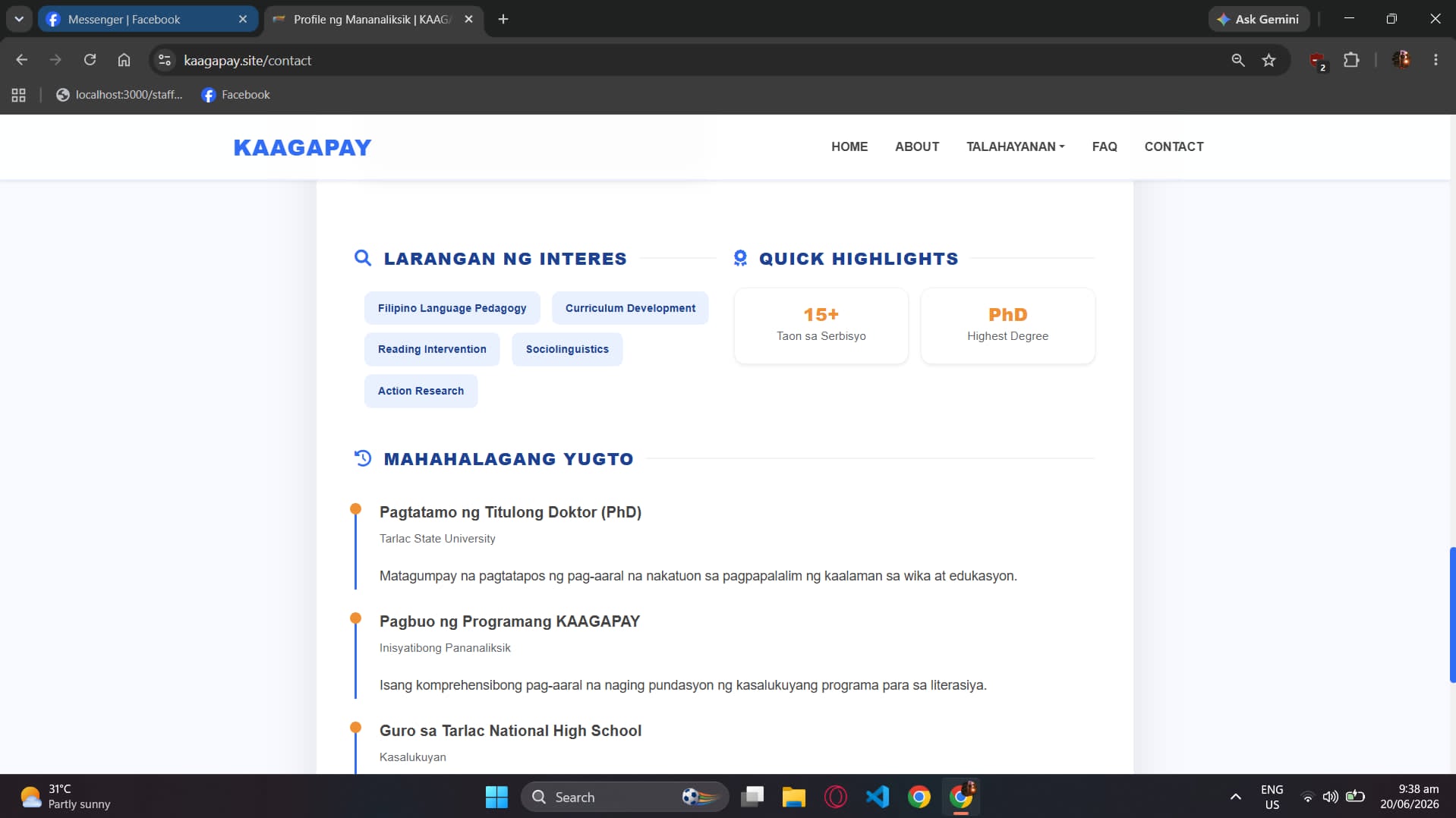Open the ABOUT navigation link
The image size is (1456, 818).
[916, 146]
